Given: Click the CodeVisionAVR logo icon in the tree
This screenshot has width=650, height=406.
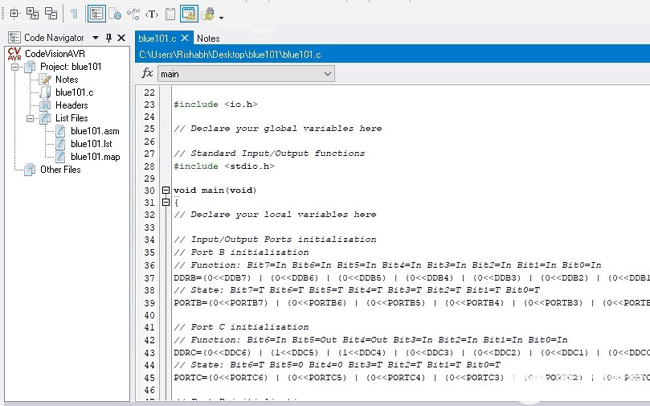Looking at the screenshot, I should (x=15, y=53).
